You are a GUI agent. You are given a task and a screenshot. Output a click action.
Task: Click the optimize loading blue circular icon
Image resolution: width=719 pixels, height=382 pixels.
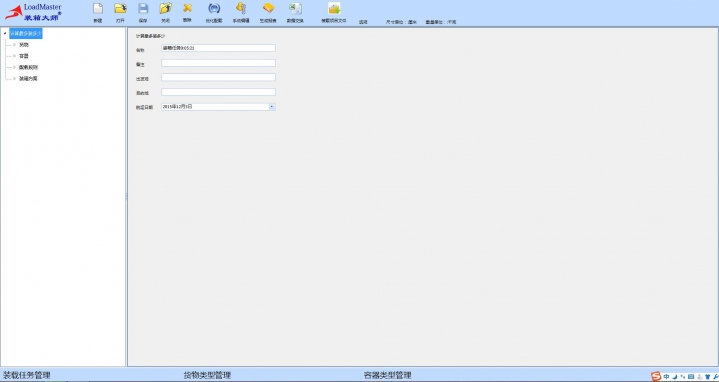tap(214, 8)
